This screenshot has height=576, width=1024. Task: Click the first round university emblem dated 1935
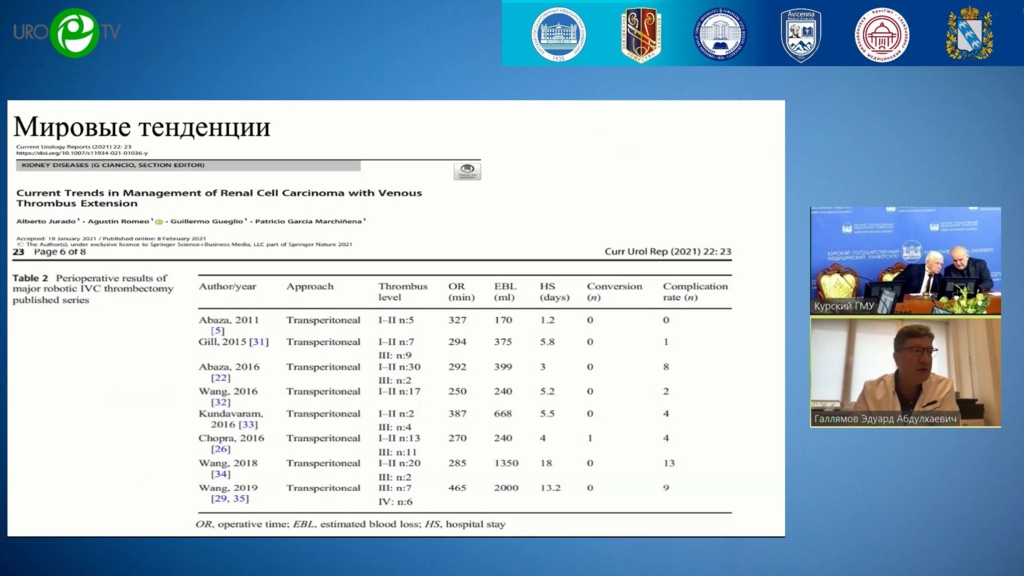558,34
